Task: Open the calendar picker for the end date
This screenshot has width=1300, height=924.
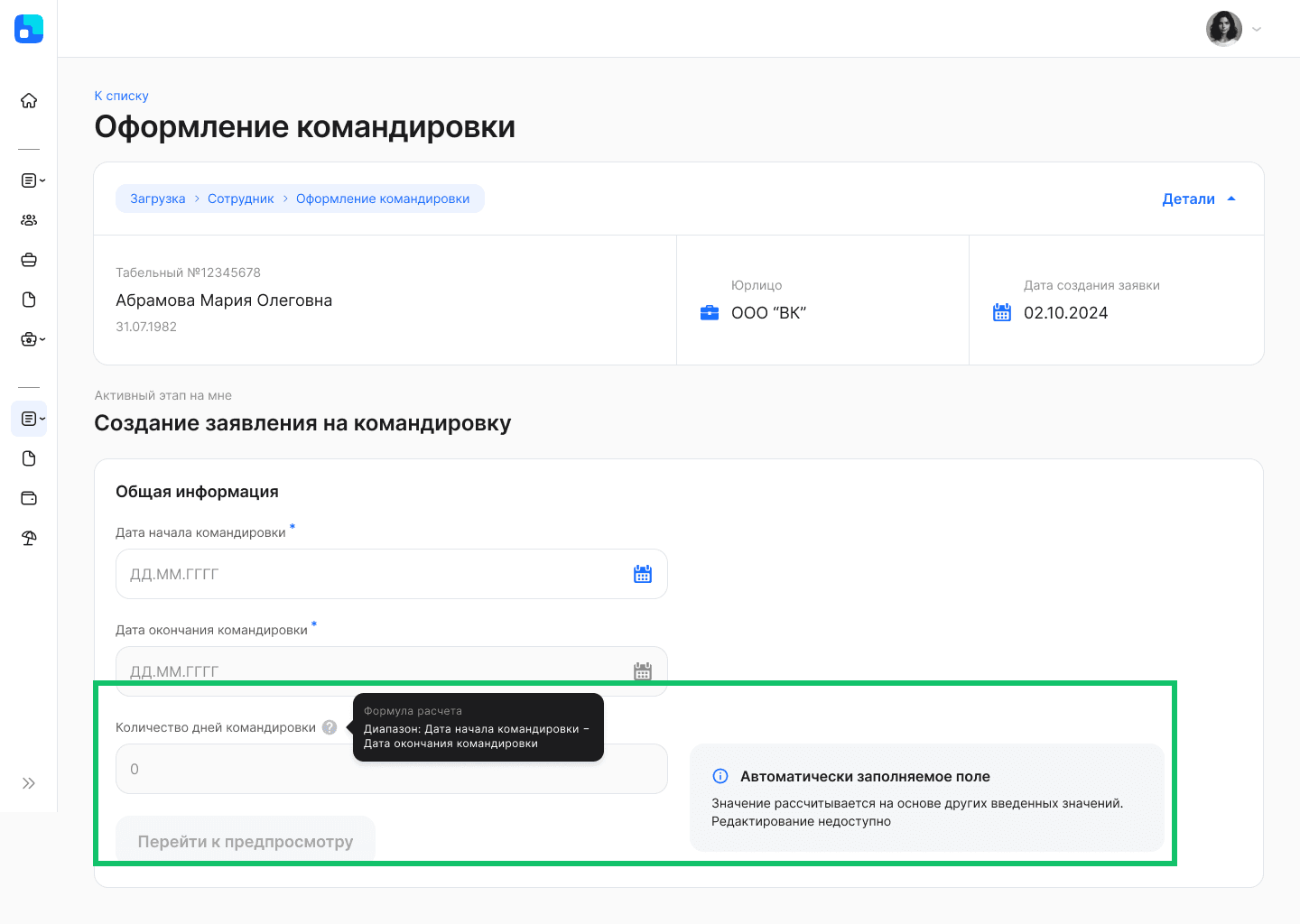Action: coord(643,671)
